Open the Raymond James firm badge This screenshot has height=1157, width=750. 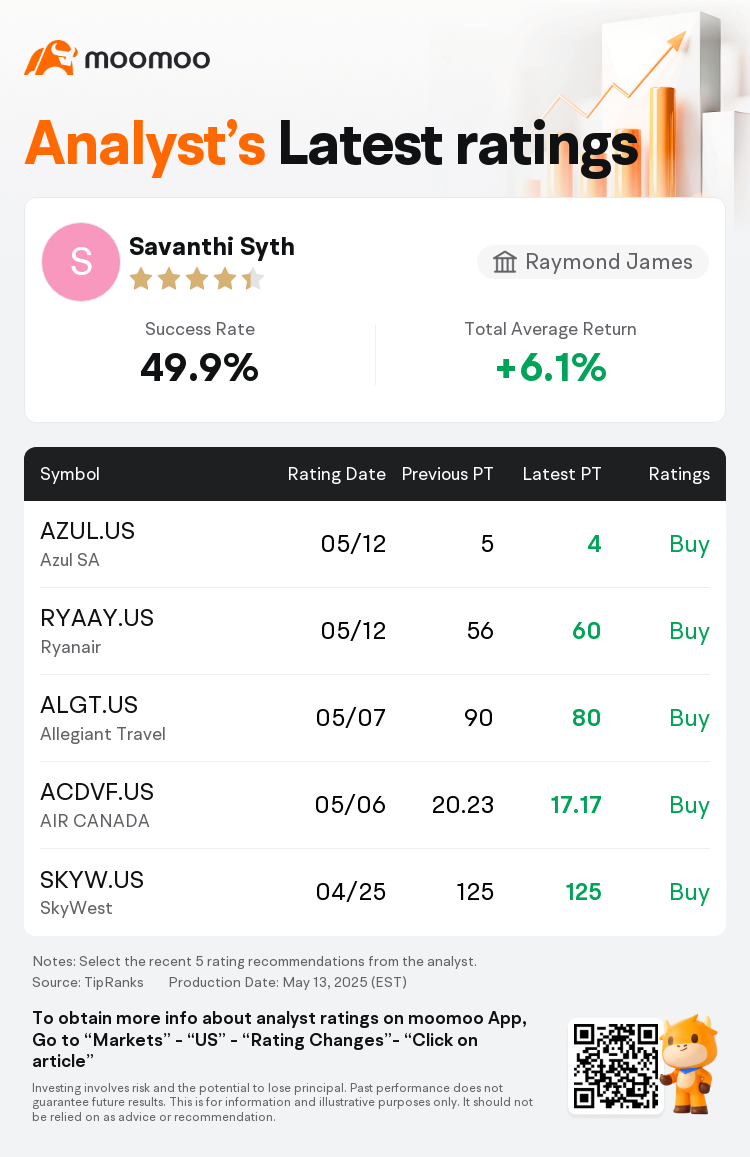point(593,262)
